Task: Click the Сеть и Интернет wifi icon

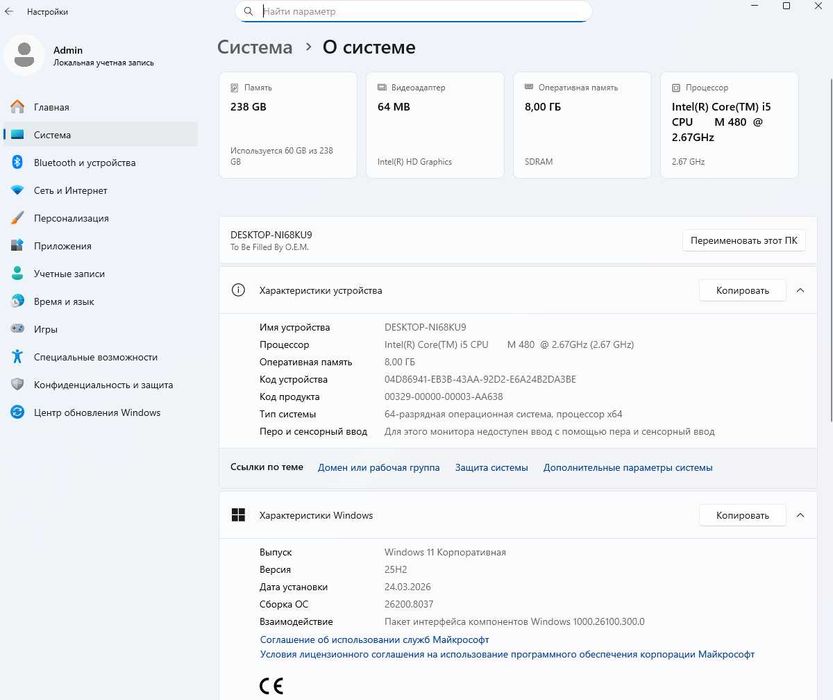Action: [17, 191]
